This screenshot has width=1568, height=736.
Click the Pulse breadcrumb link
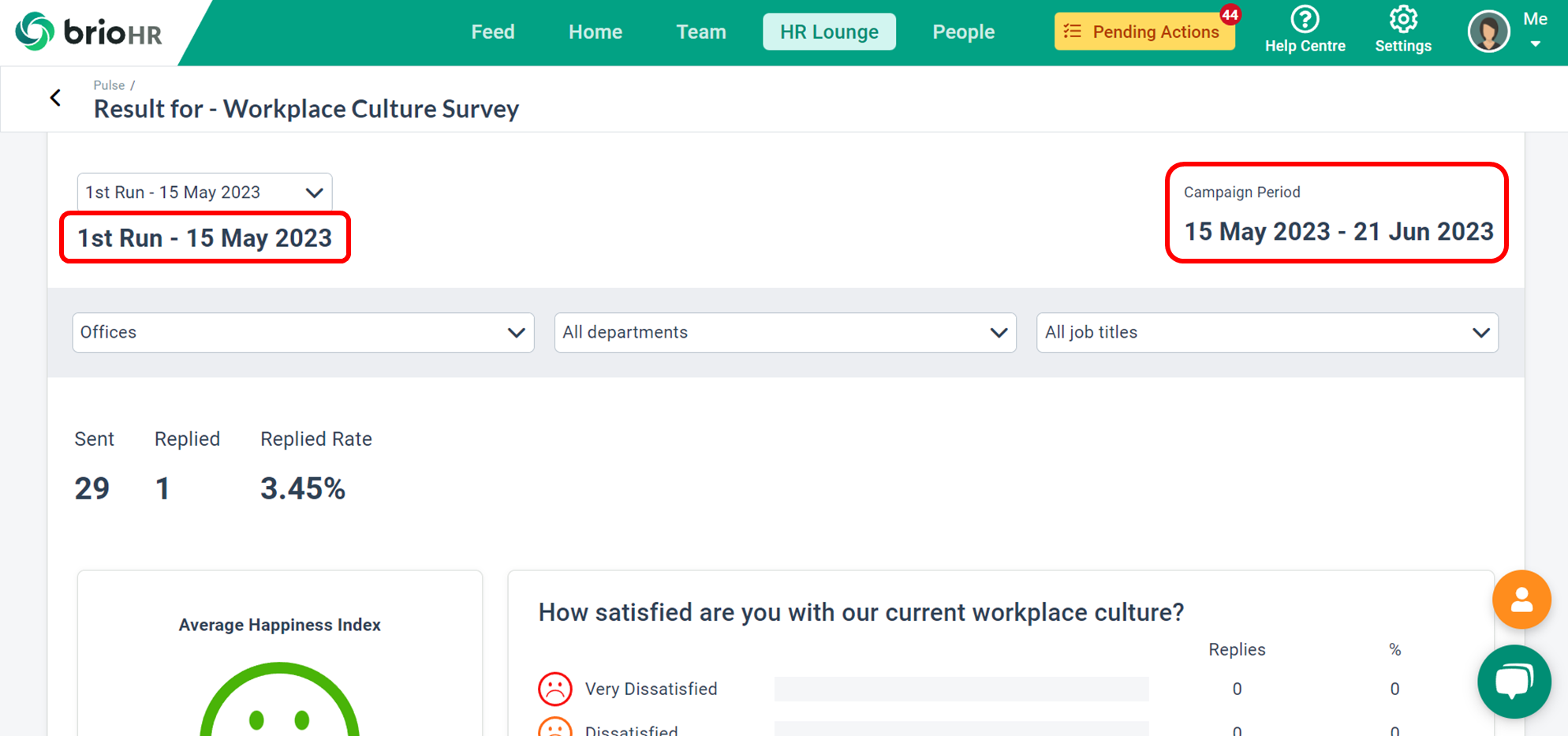point(109,85)
